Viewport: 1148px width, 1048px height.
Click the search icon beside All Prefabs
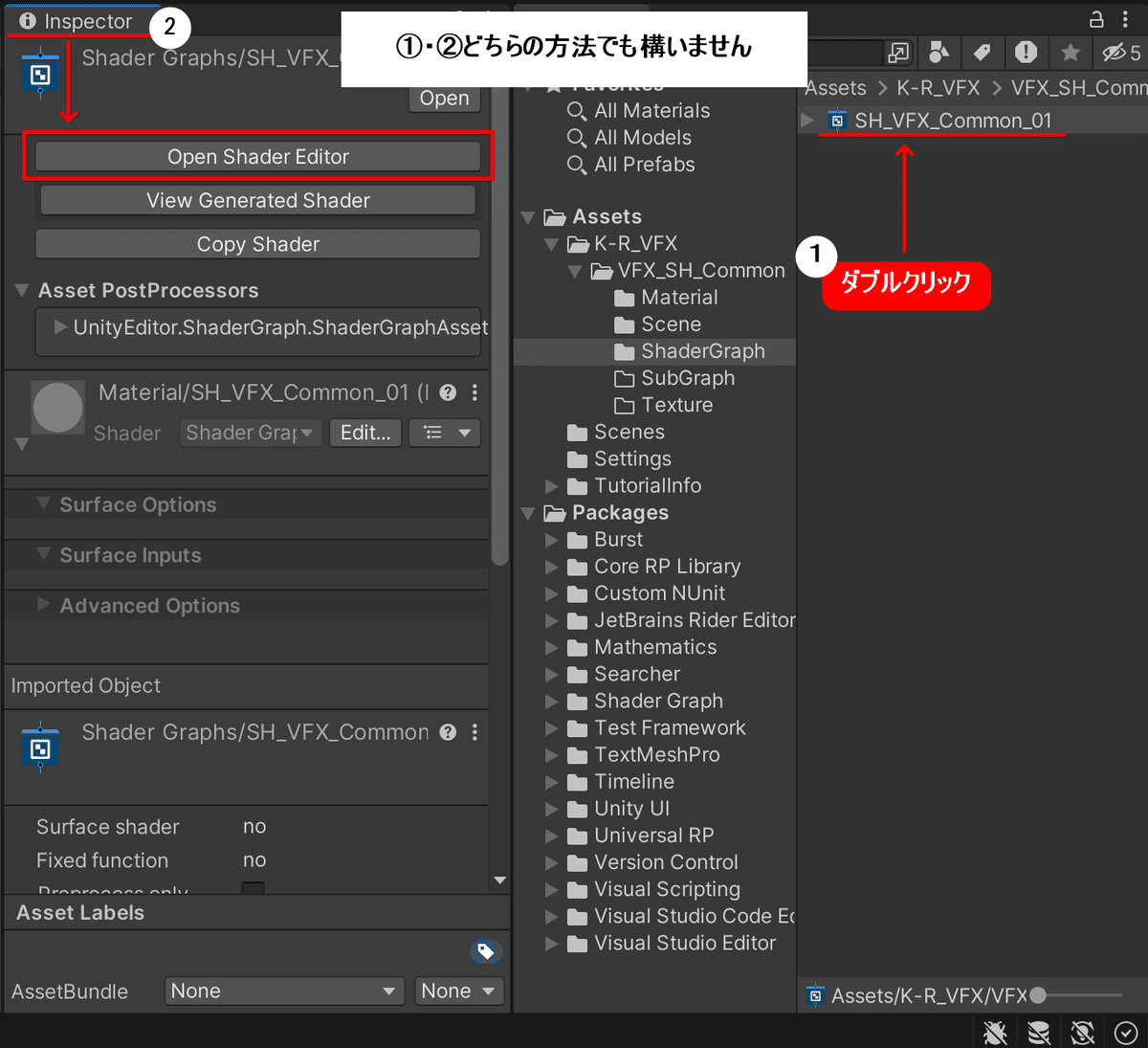click(577, 165)
